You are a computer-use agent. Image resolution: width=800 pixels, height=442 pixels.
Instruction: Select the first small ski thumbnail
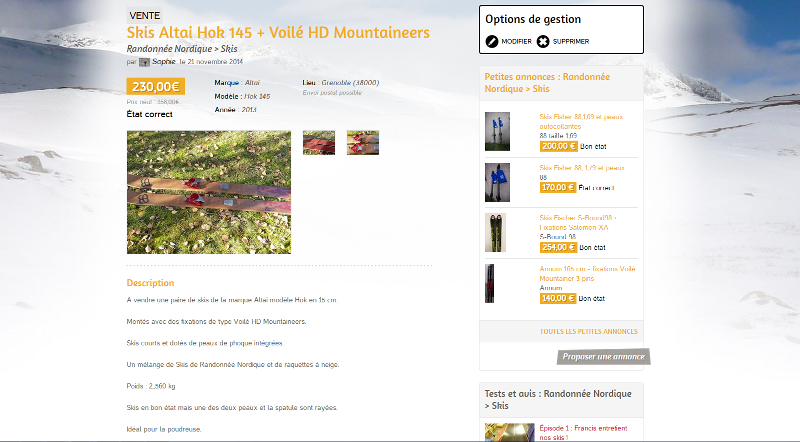tap(319, 142)
